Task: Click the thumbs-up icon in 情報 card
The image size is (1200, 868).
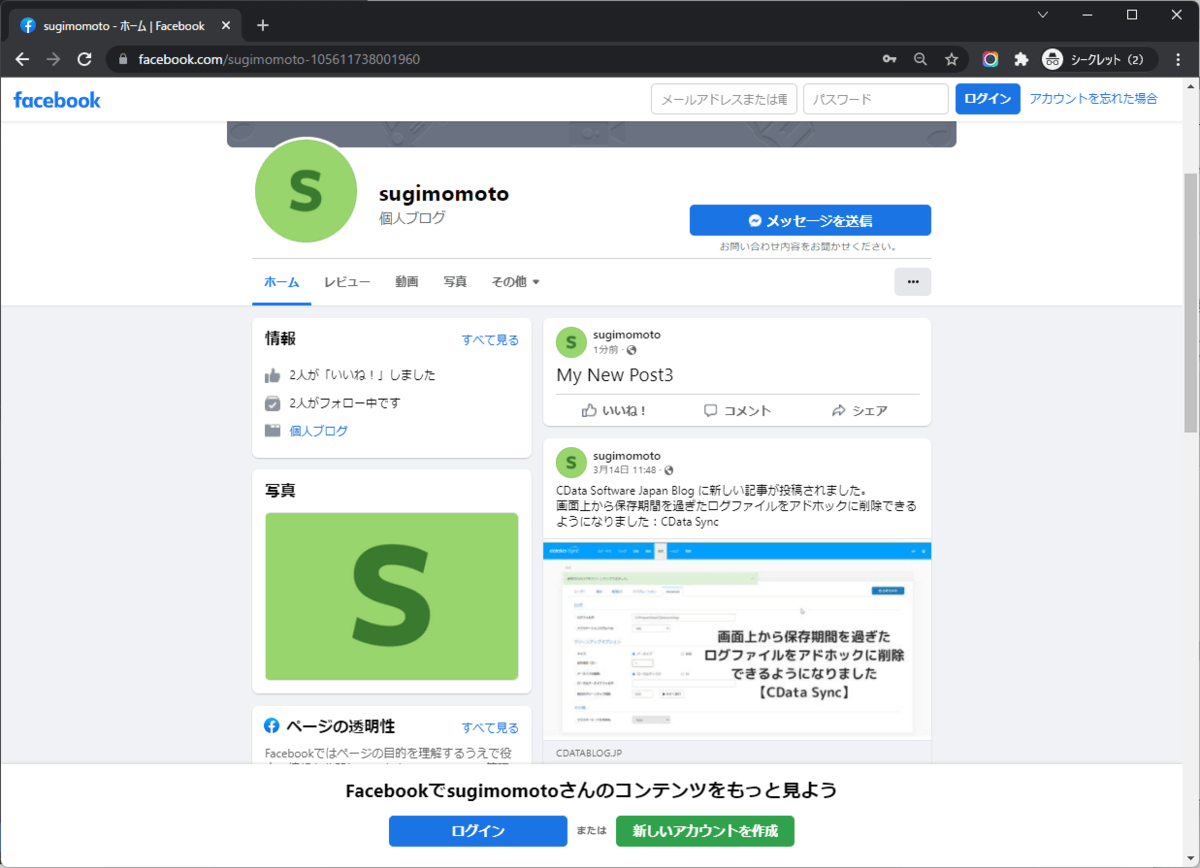Action: (x=272, y=376)
